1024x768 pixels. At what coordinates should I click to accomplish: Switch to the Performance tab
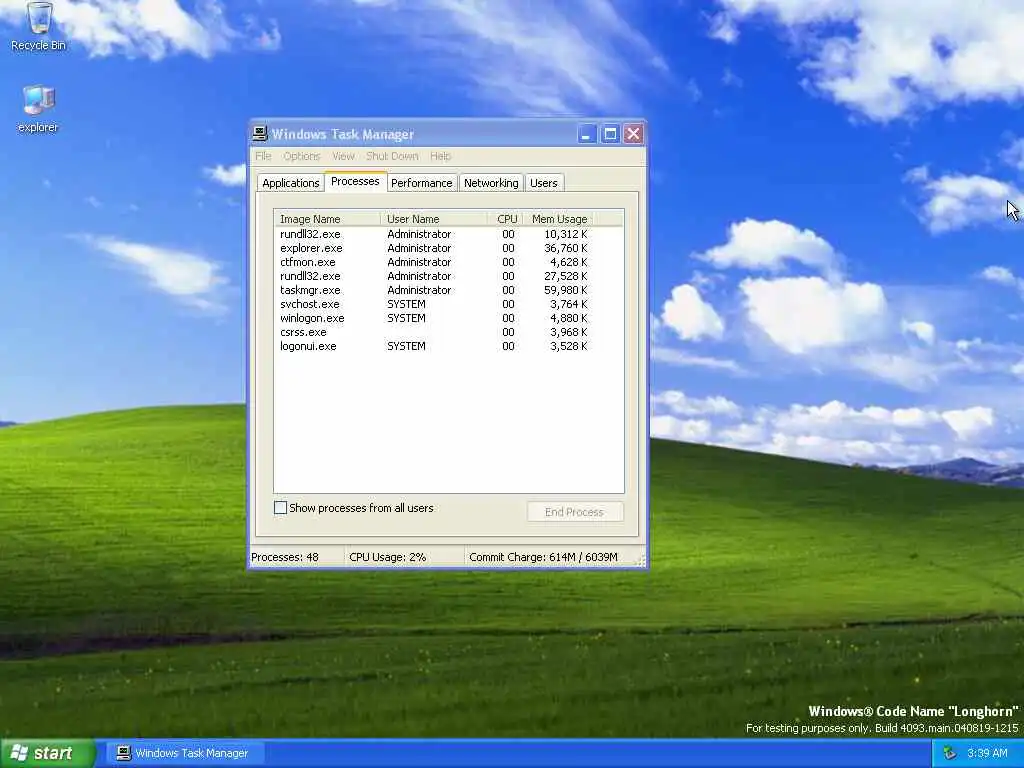tap(421, 183)
